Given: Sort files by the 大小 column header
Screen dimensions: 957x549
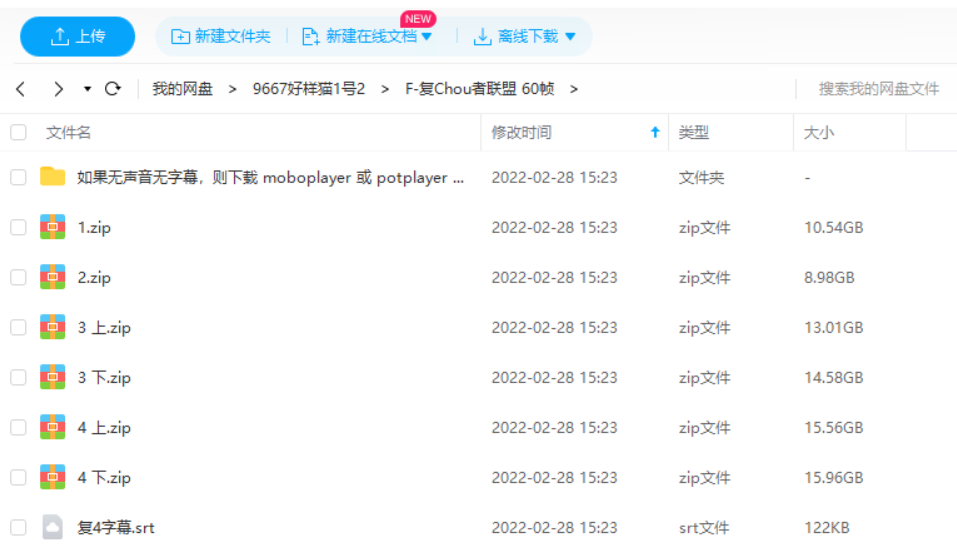Looking at the screenshot, I should point(819,132).
